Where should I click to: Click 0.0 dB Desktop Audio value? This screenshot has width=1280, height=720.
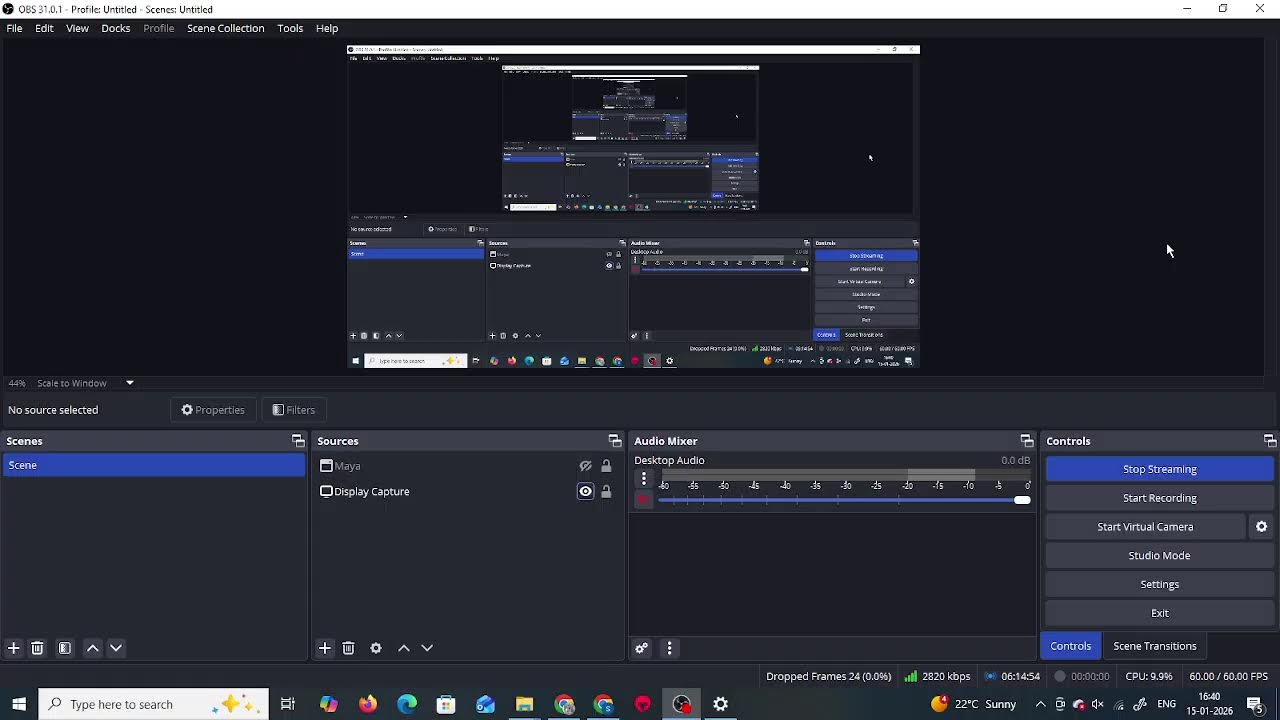1015,460
